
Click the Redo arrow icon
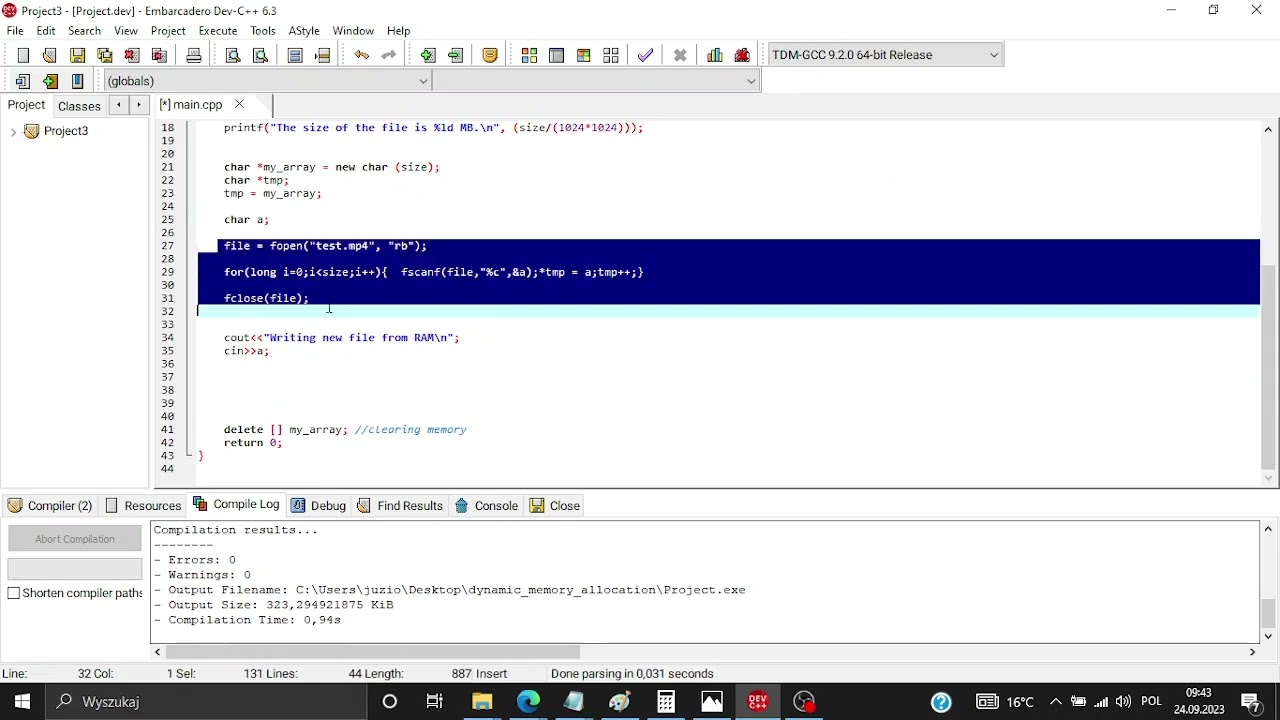[389, 55]
